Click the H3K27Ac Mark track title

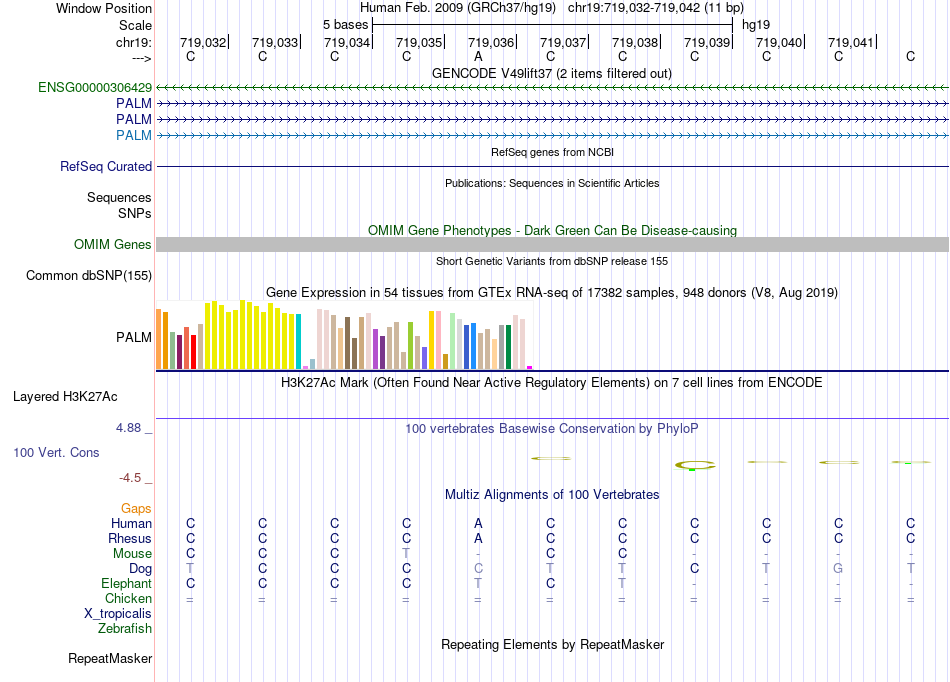(552, 383)
